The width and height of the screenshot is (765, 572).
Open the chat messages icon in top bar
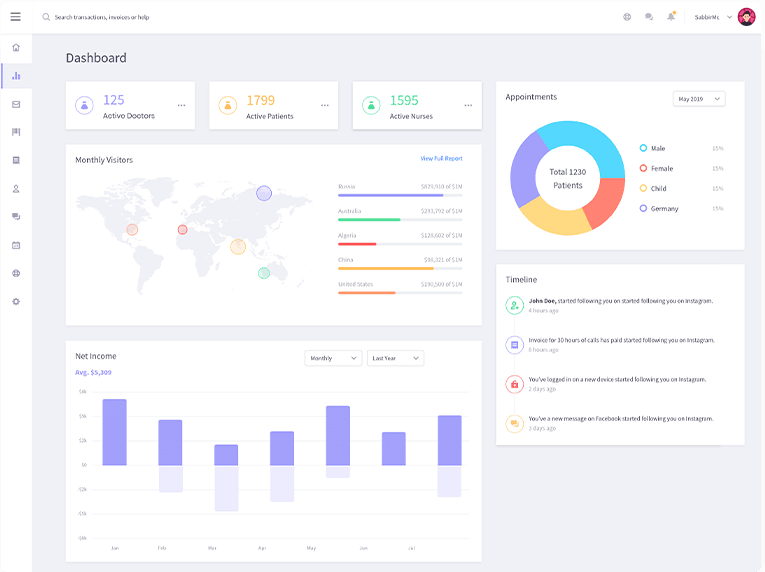click(x=649, y=17)
